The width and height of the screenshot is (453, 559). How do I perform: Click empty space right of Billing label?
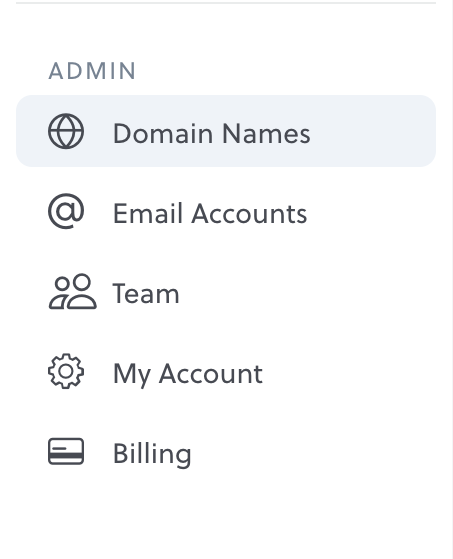314,453
